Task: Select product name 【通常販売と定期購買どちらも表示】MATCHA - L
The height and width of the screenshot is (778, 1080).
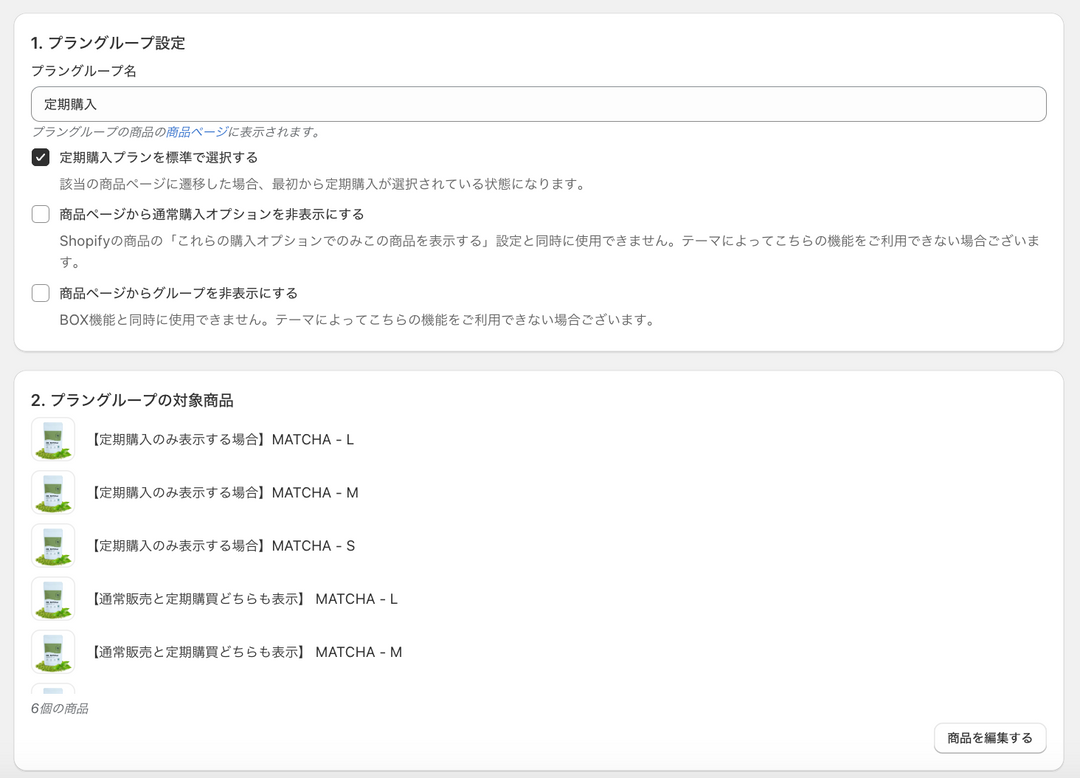Action: (244, 599)
